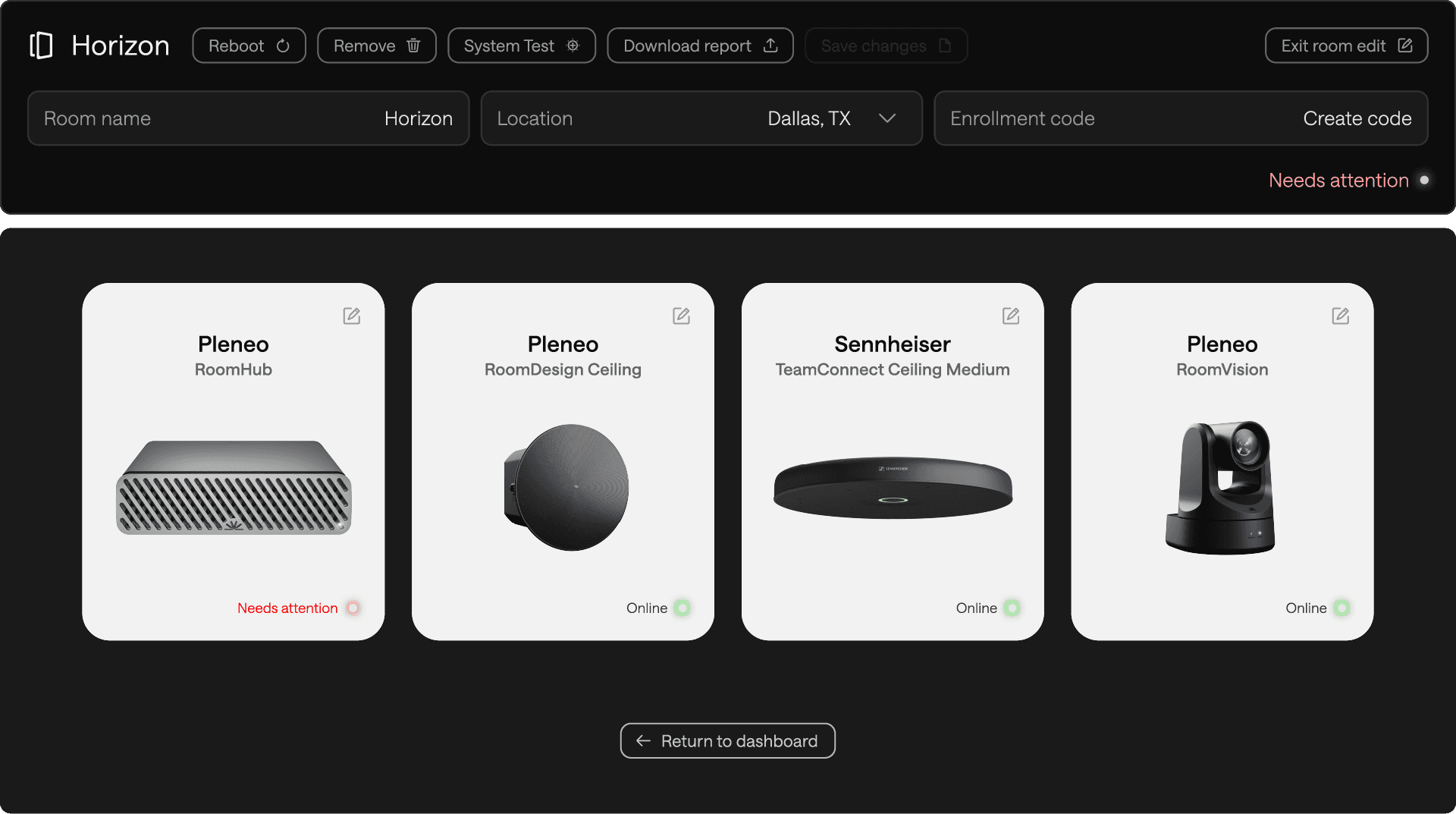Click the Online status dot for RoomDesign Ceiling
Image resolution: width=1456 pixels, height=814 pixels.
[682, 608]
